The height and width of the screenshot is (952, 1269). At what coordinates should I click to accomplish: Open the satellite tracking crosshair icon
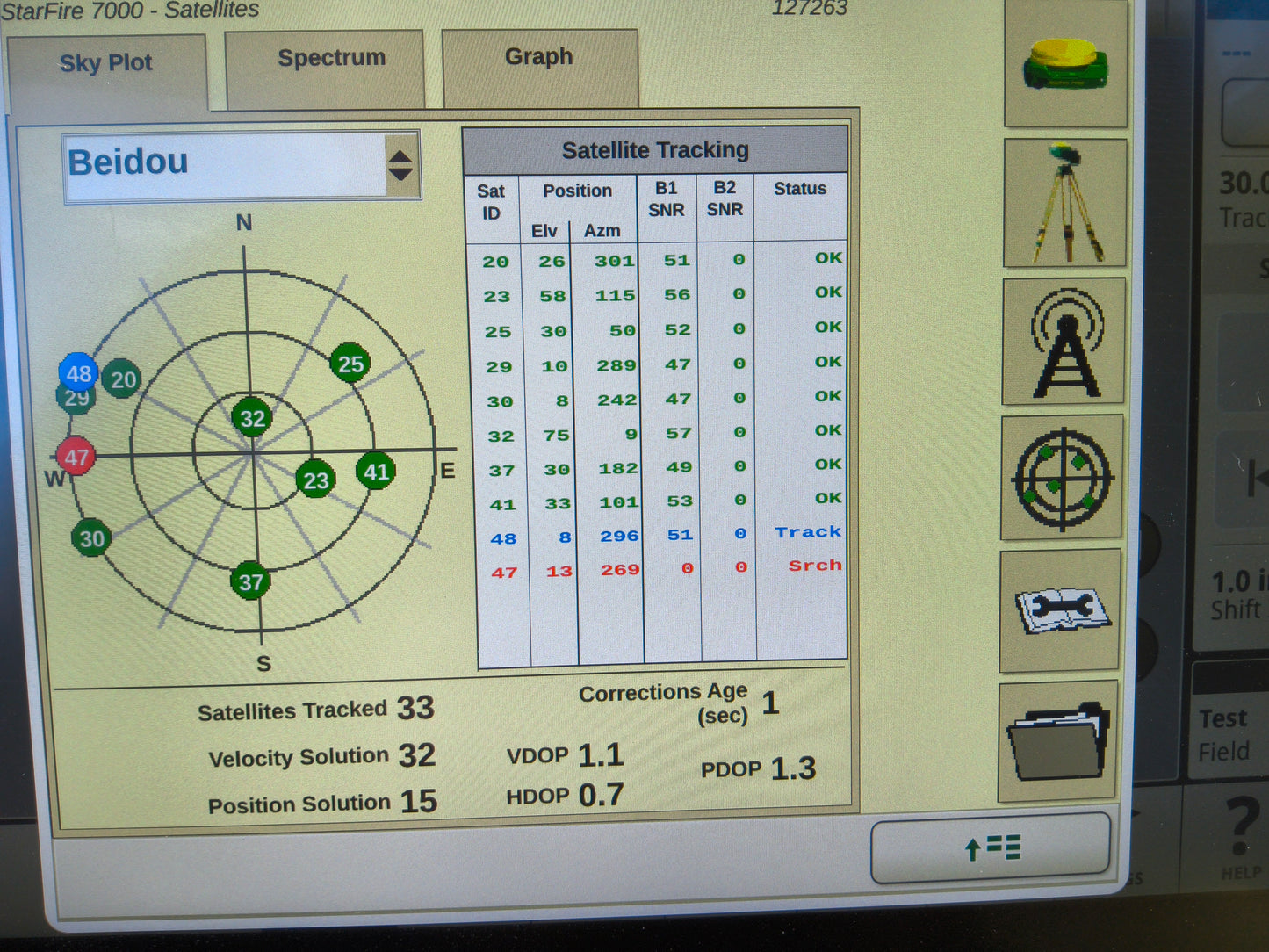tap(1064, 477)
